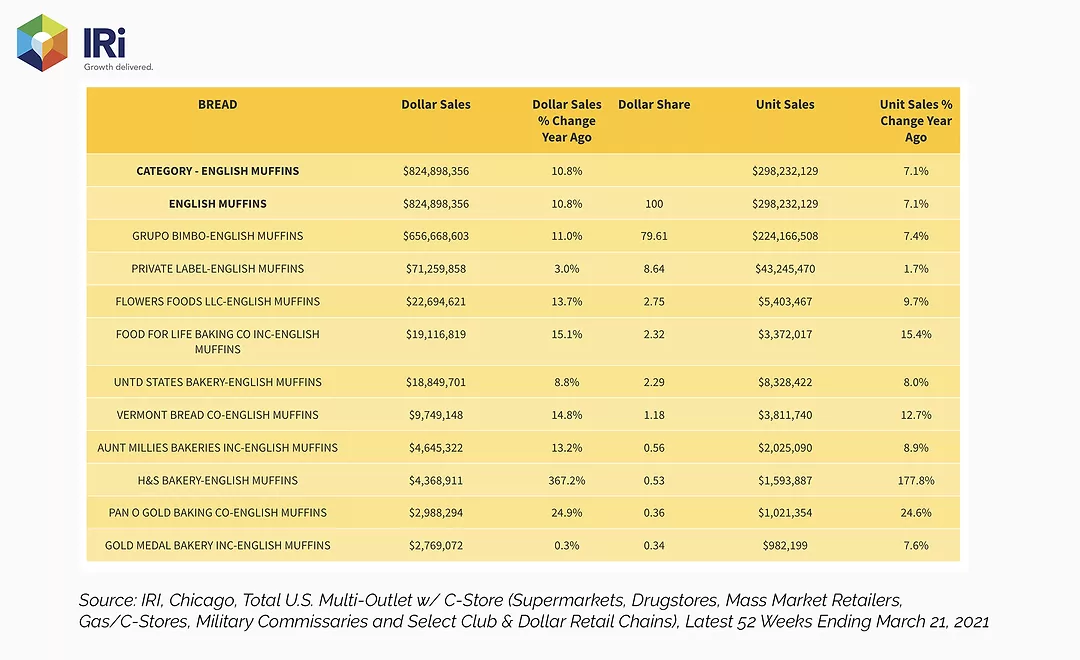Select the $982,199 unit sales value
The height and width of the screenshot is (660, 1080).
click(785, 545)
